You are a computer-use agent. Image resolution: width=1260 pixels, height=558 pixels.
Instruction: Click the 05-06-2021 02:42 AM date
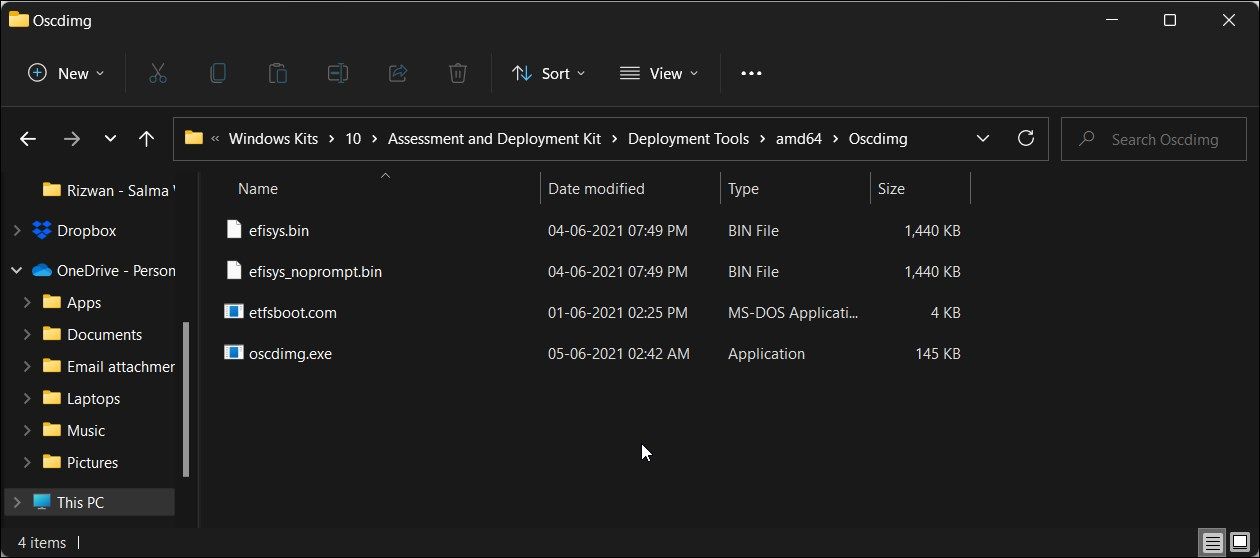pyautogui.click(x=618, y=353)
